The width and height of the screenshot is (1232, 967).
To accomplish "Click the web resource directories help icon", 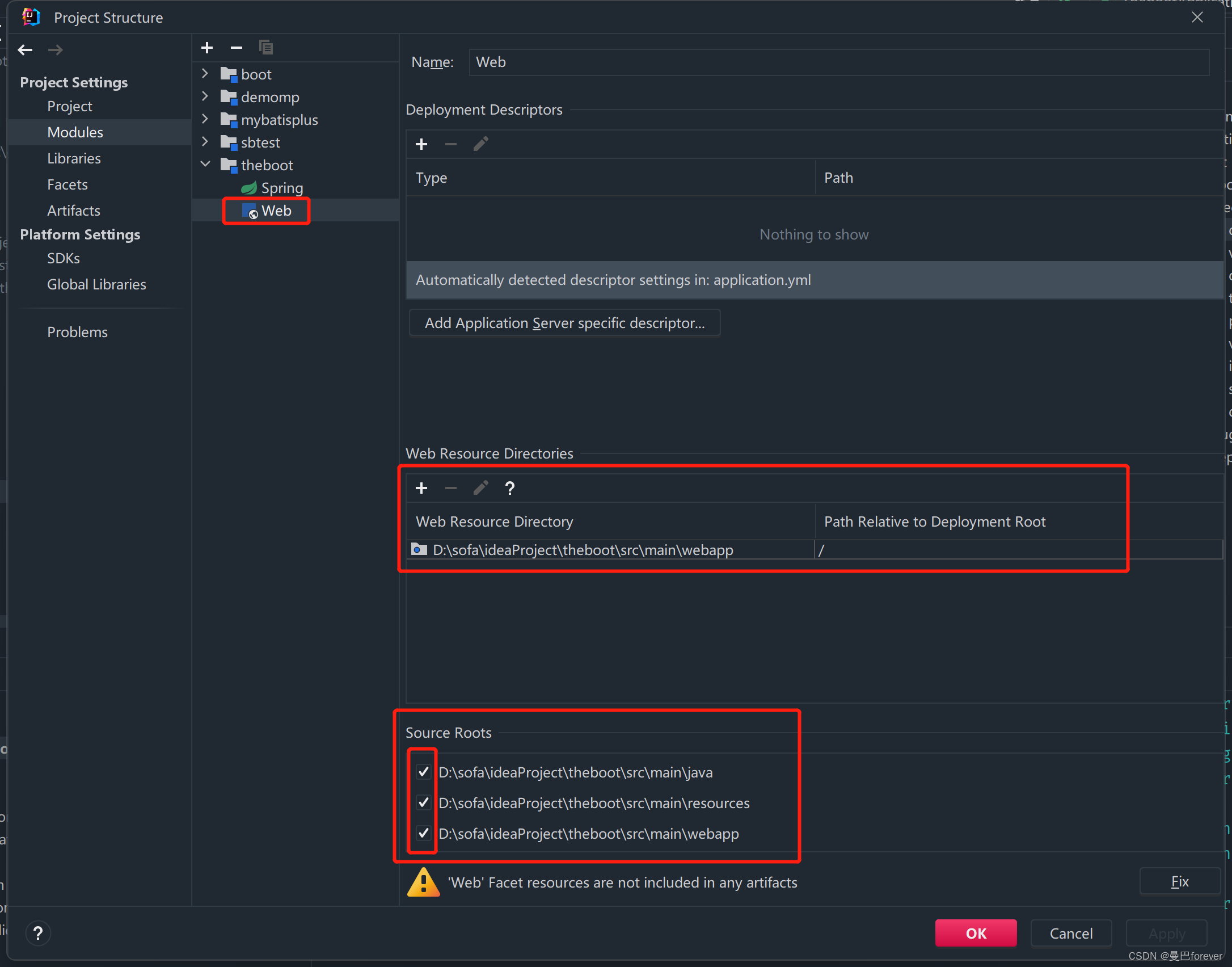I will 510,488.
